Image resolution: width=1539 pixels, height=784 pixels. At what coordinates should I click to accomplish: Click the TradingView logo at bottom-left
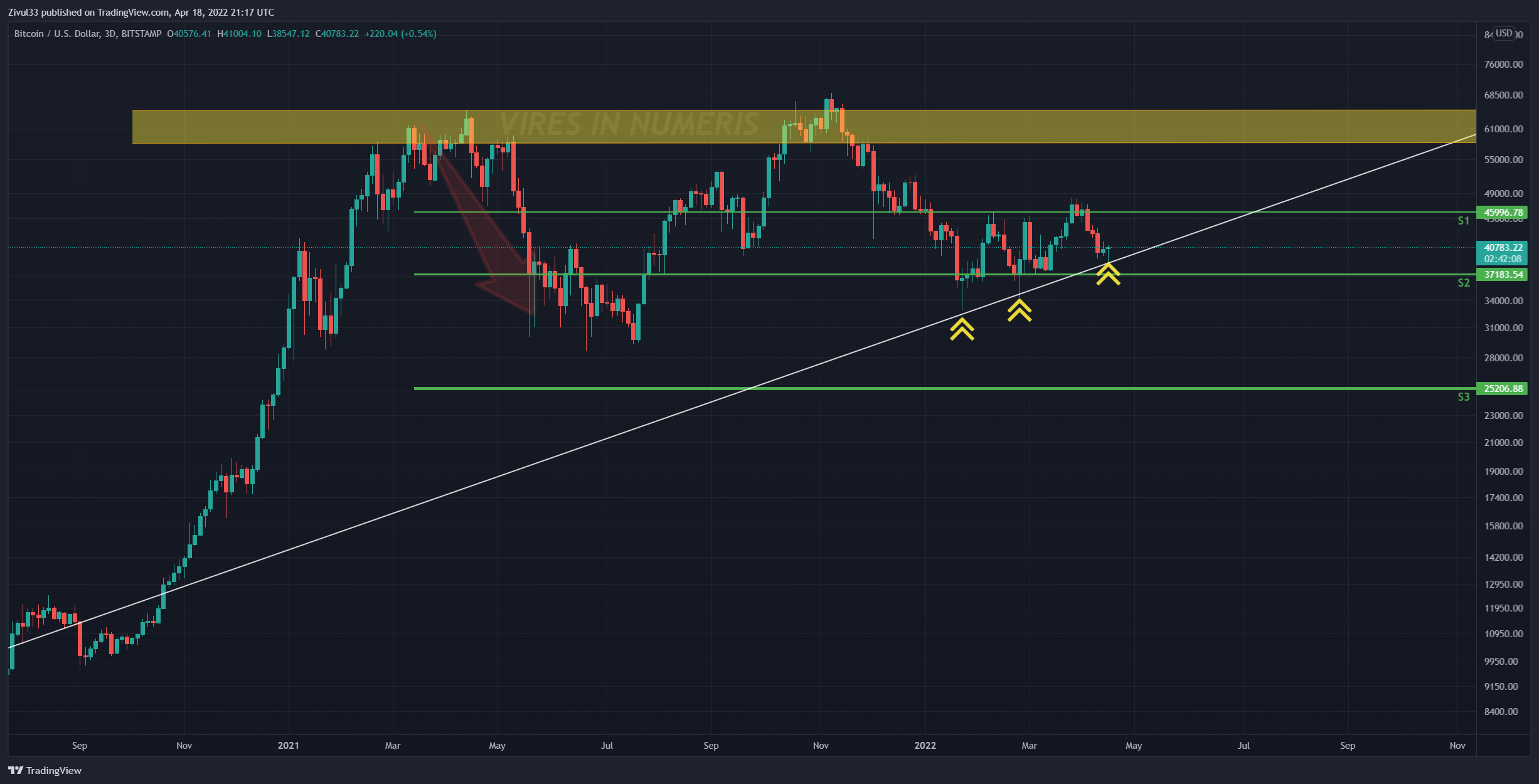[45, 770]
